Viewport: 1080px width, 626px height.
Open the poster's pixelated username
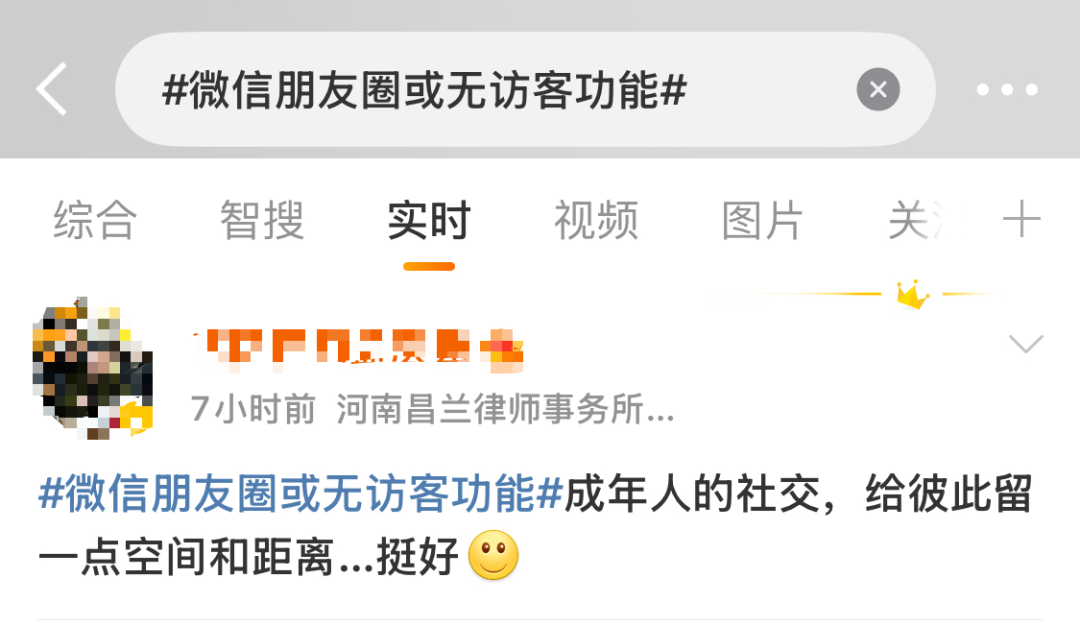coord(333,351)
